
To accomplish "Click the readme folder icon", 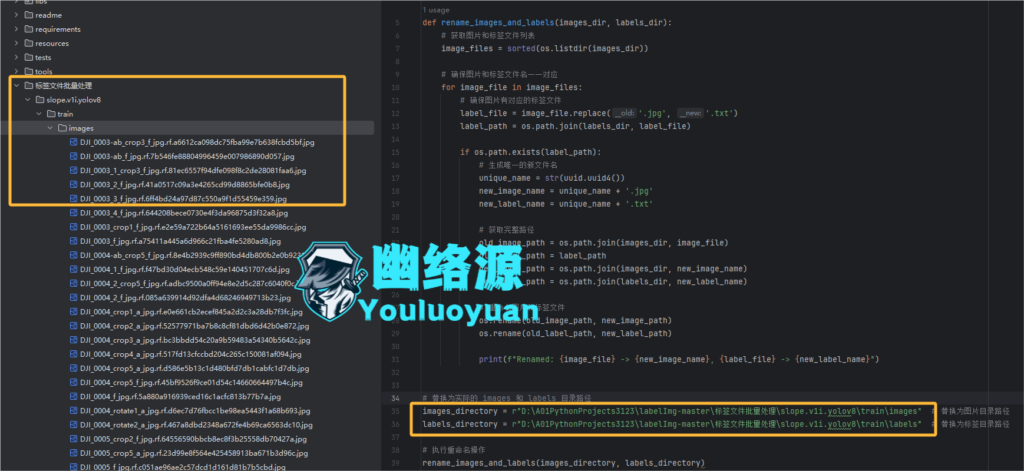I will (28, 15).
